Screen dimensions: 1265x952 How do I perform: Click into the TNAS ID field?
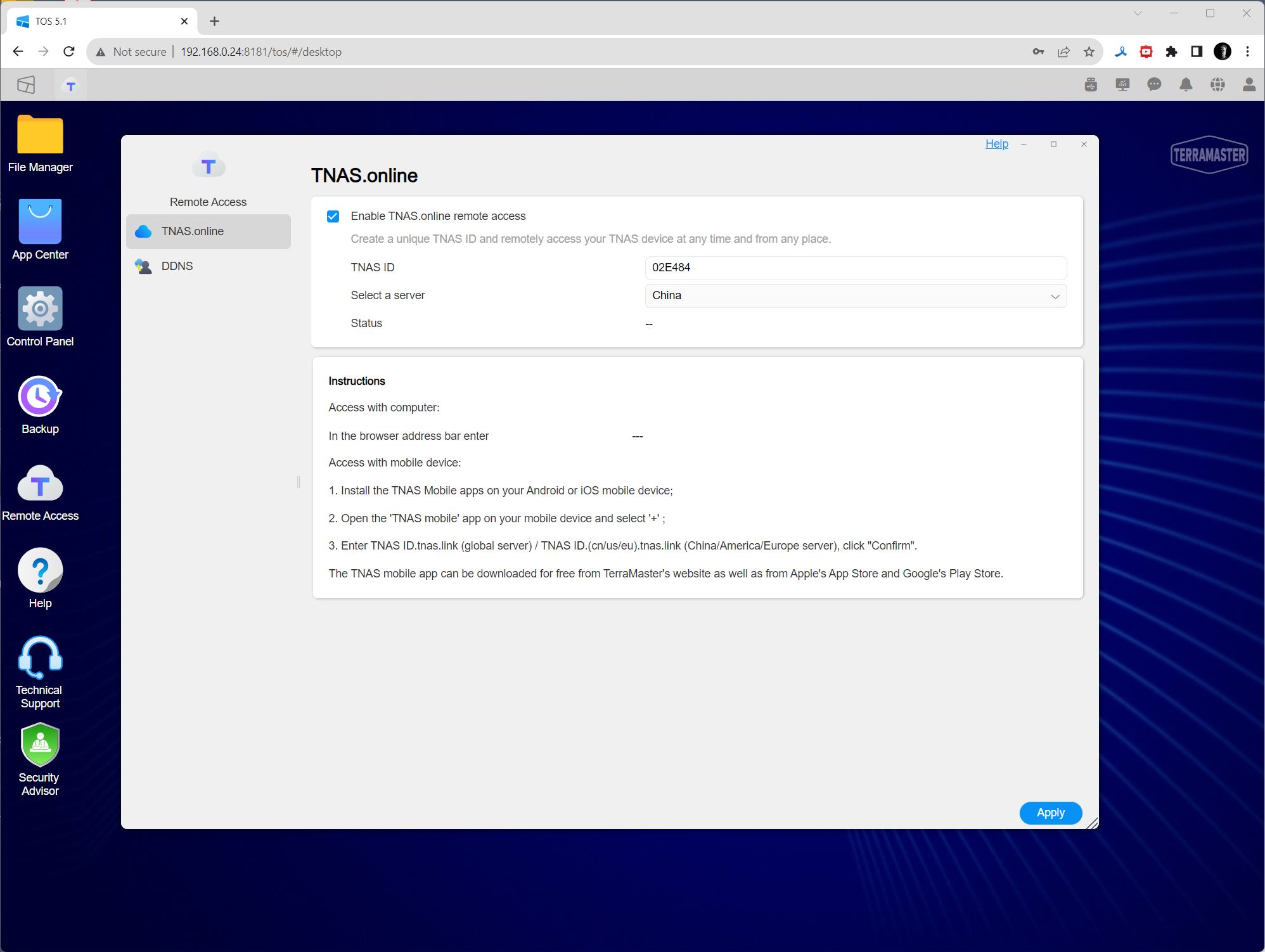(x=855, y=267)
